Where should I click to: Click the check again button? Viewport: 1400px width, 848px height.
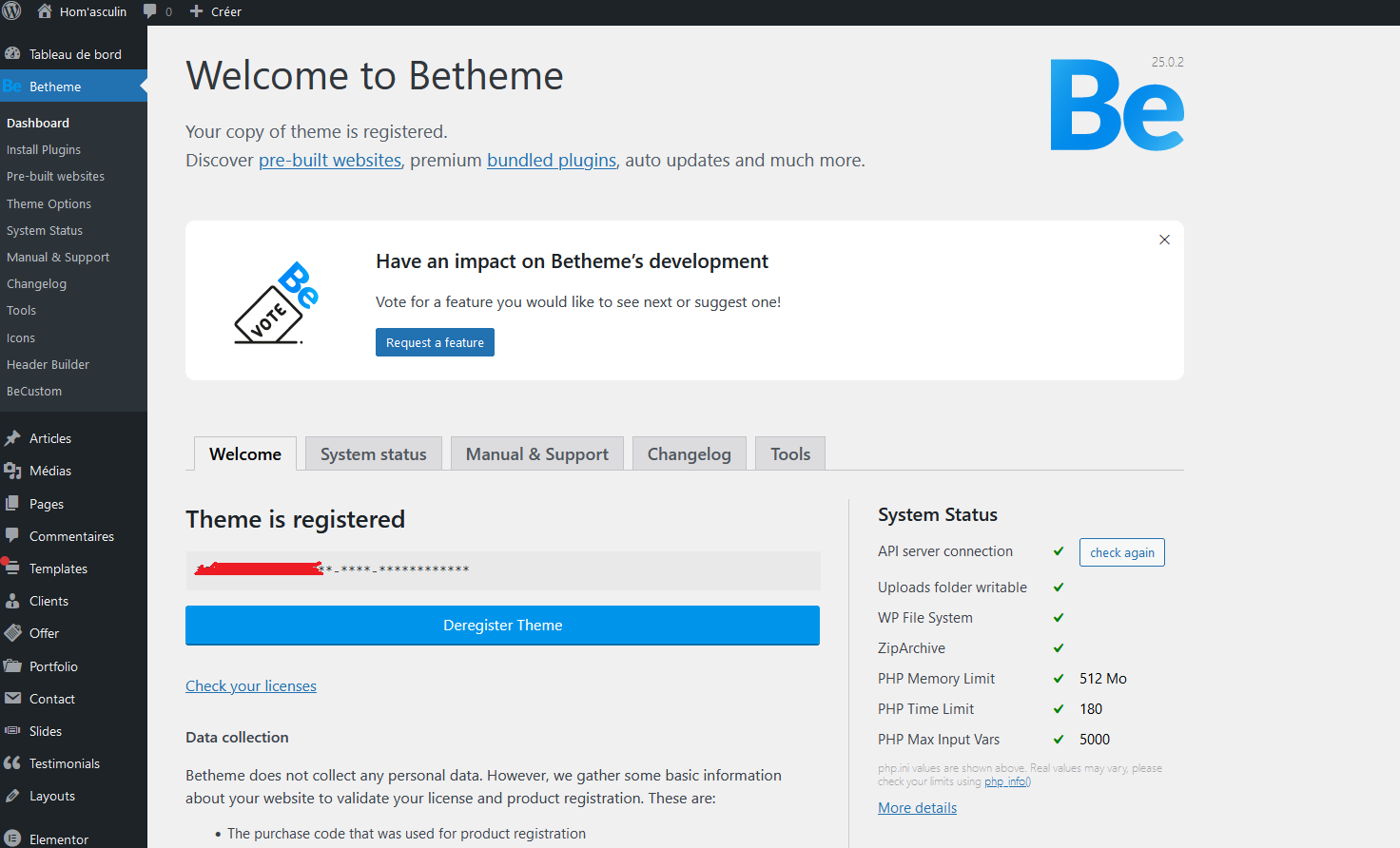point(1122,552)
